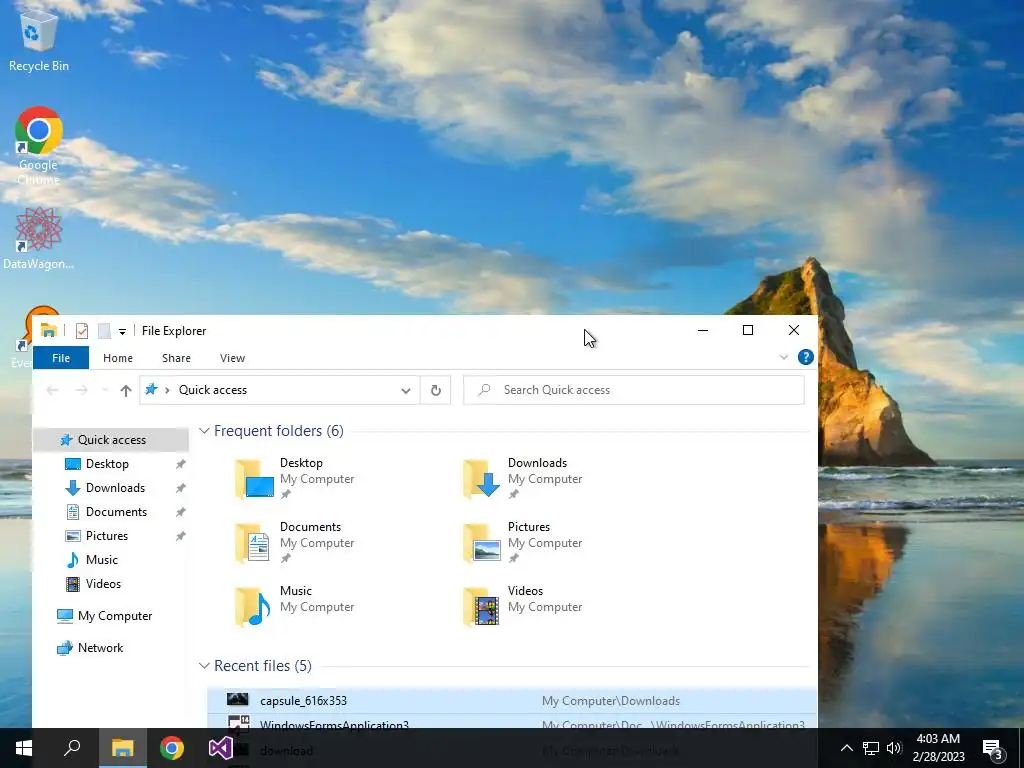Screen dimensions: 1024x768
Task: Expand the ribbon using the chevron
Action: (x=784, y=357)
